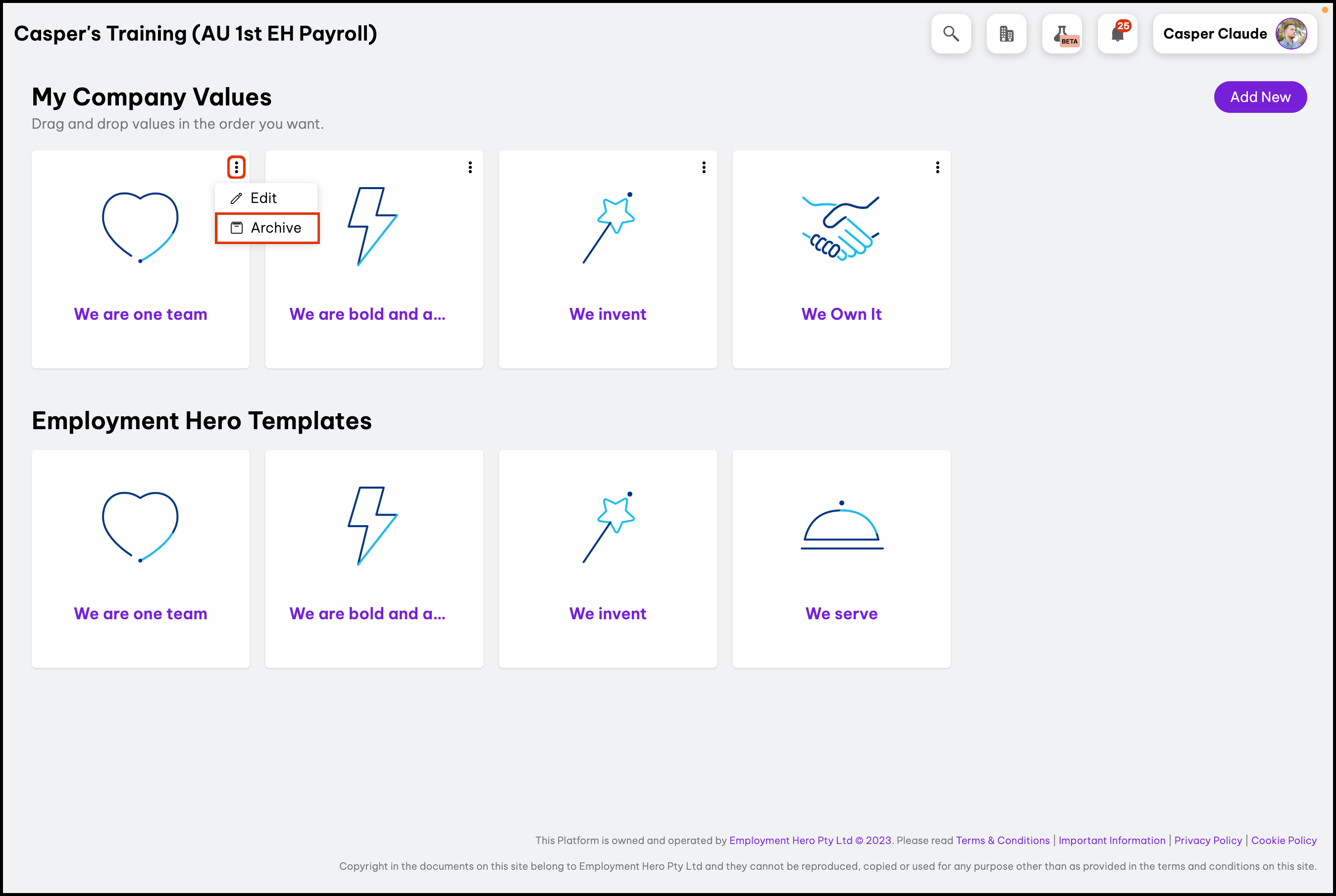Click the serving dish icon on We serve
The height and width of the screenshot is (896, 1336).
[841, 526]
